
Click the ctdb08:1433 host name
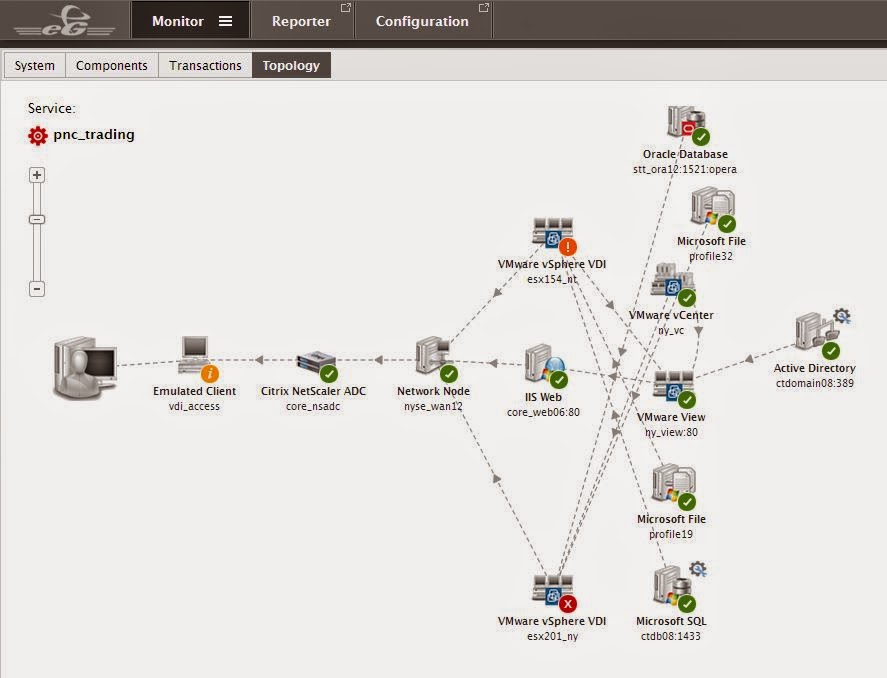[x=671, y=636]
